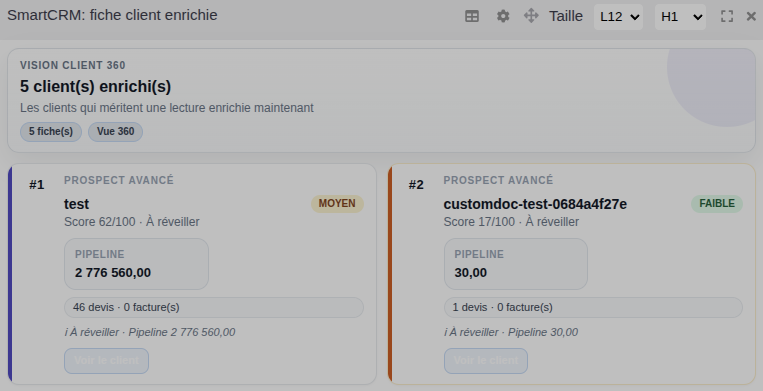This screenshot has height=391, width=763.
Task: Open the L12 width dropdown
Action: (618, 17)
